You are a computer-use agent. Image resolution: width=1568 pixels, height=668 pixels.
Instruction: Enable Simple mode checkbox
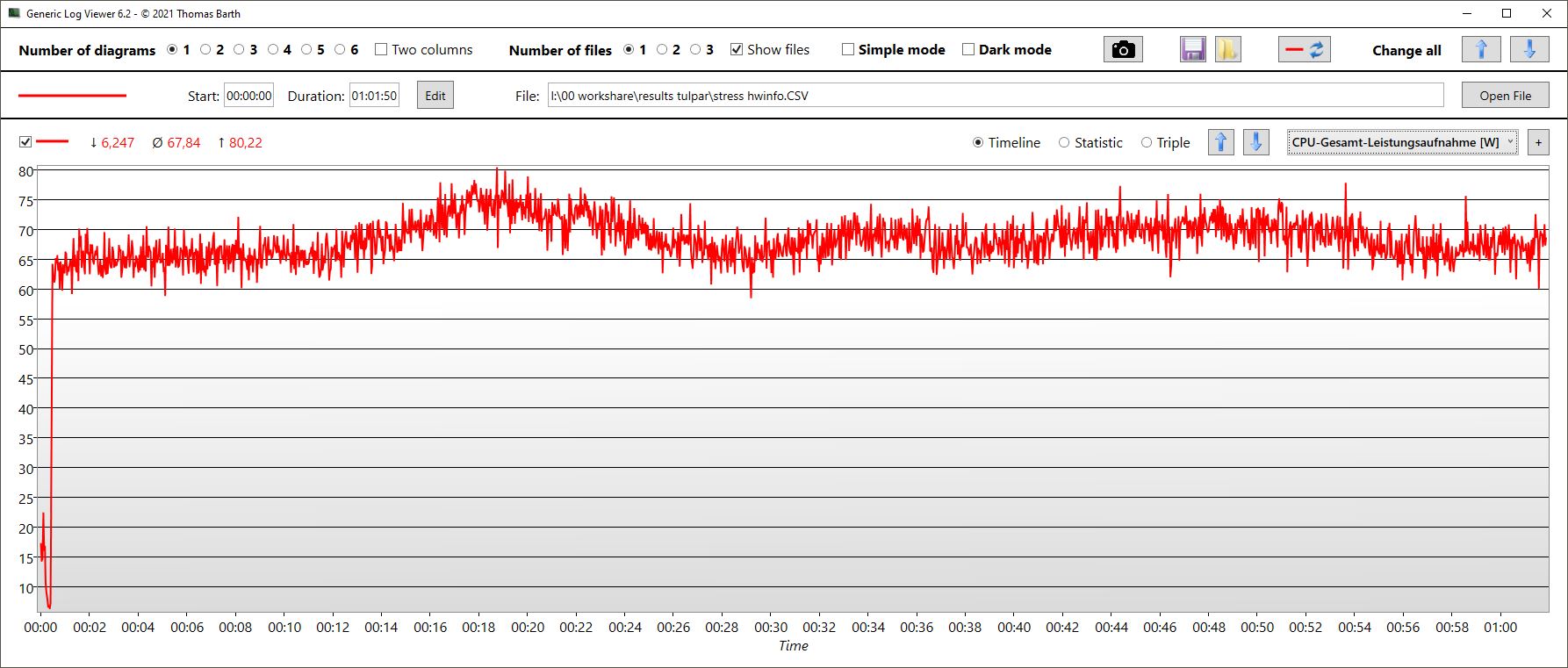click(848, 50)
